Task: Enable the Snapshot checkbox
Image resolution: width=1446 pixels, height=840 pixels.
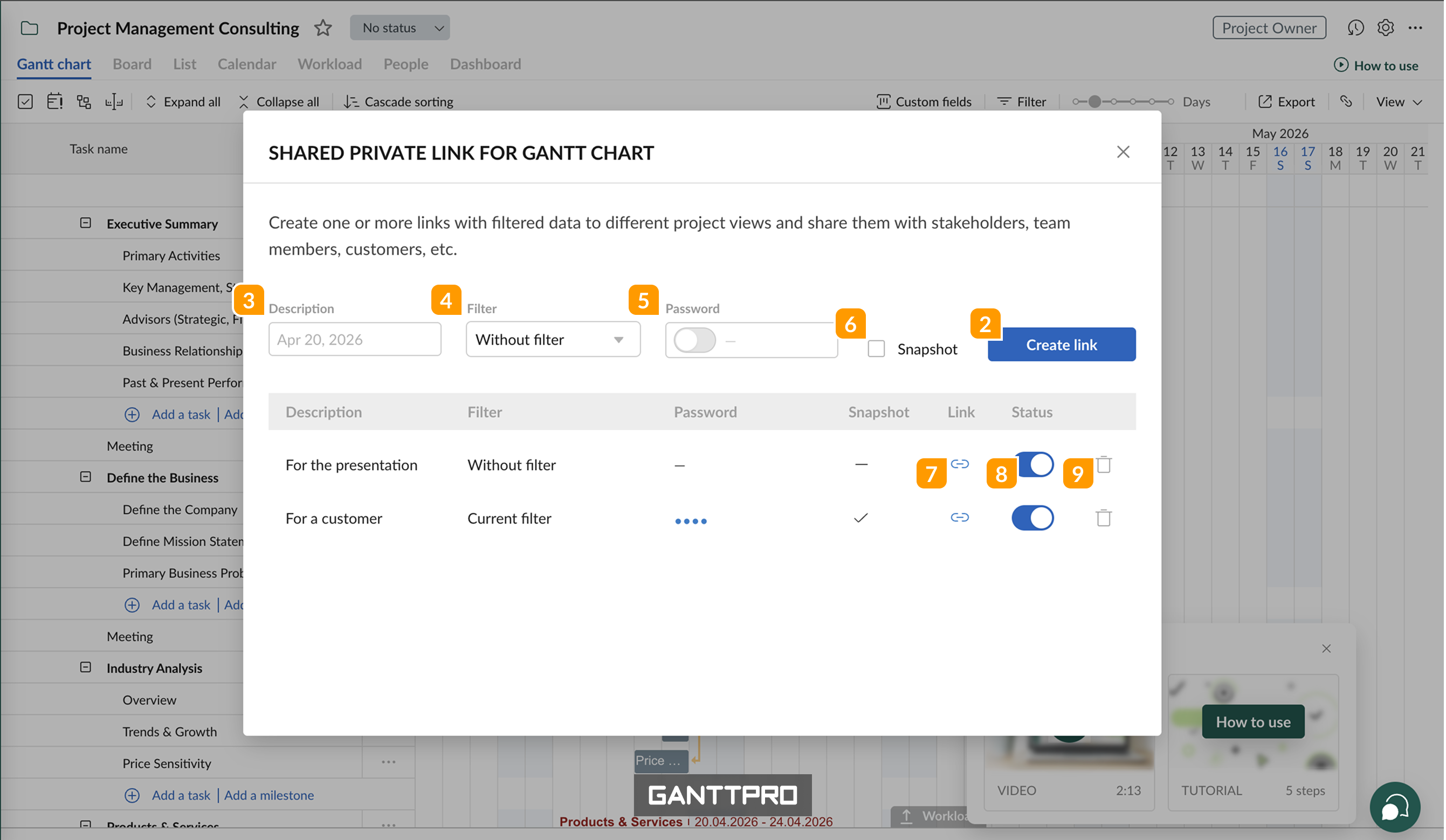Action: click(876, 348)
